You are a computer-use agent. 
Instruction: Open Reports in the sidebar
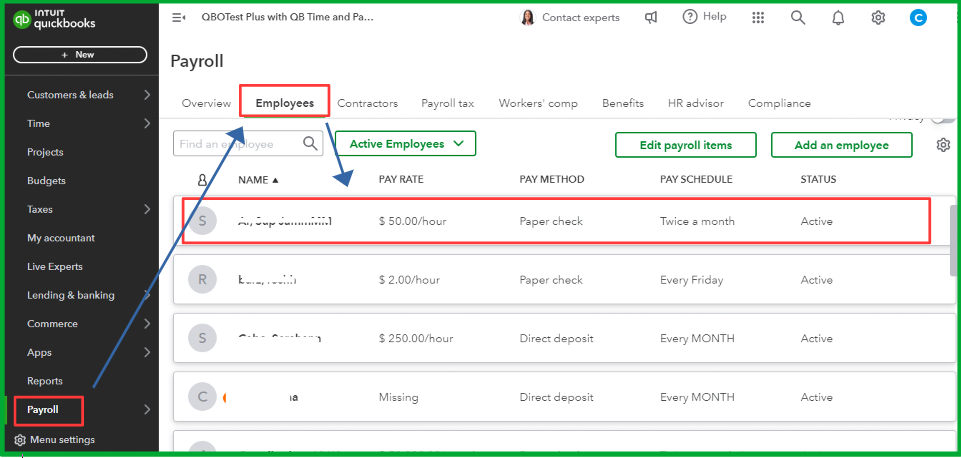pyautogui.click(x=45, y=381)
